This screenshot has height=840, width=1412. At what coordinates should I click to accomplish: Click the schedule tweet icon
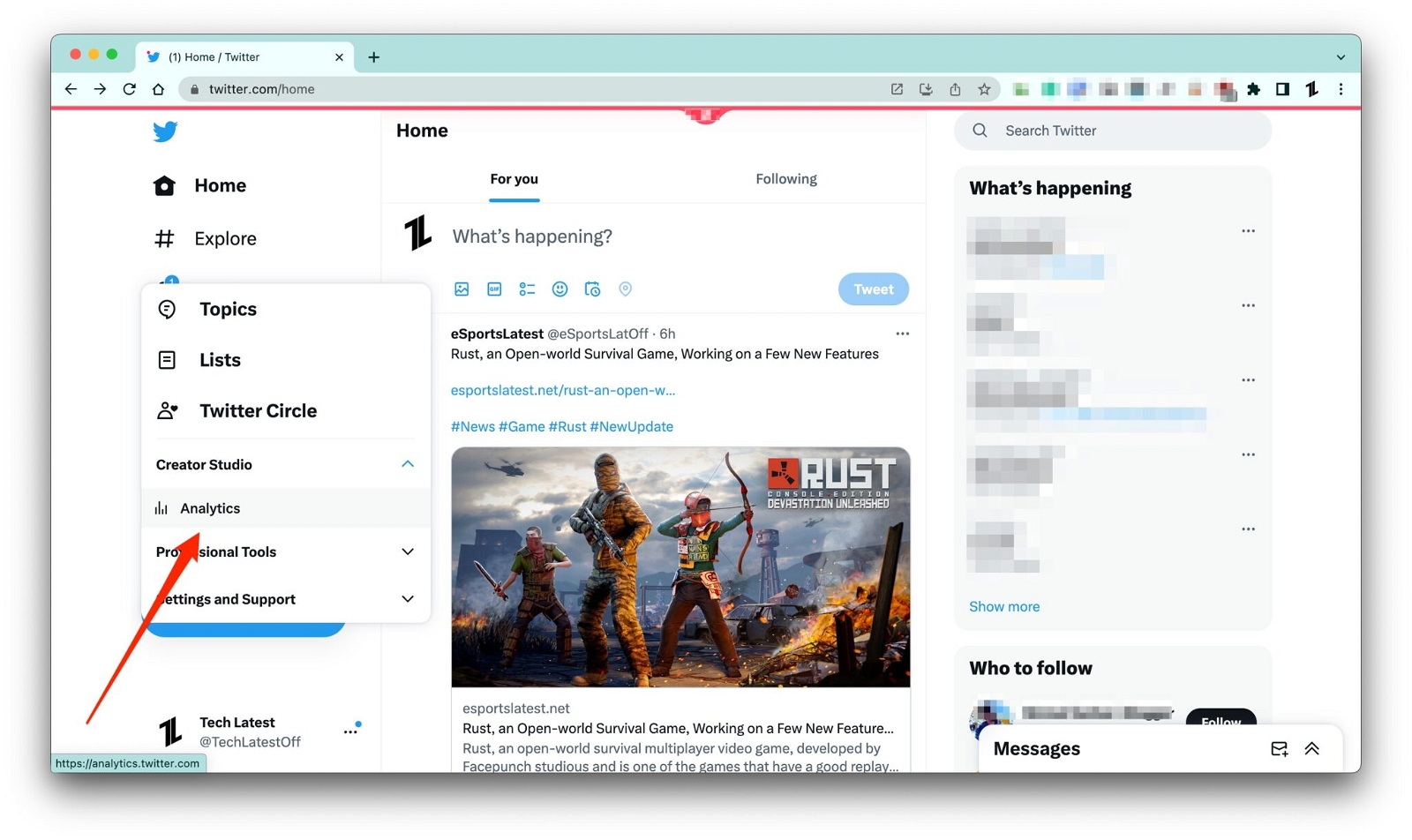[x=592, y=289]
